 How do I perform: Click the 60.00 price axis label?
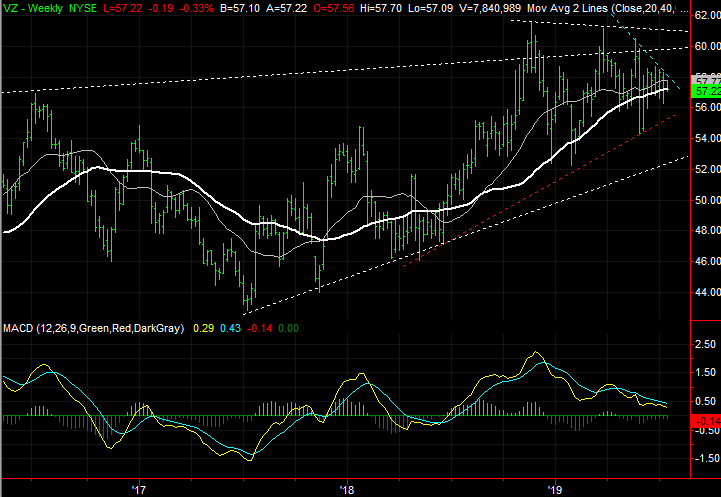coord(707,46)
